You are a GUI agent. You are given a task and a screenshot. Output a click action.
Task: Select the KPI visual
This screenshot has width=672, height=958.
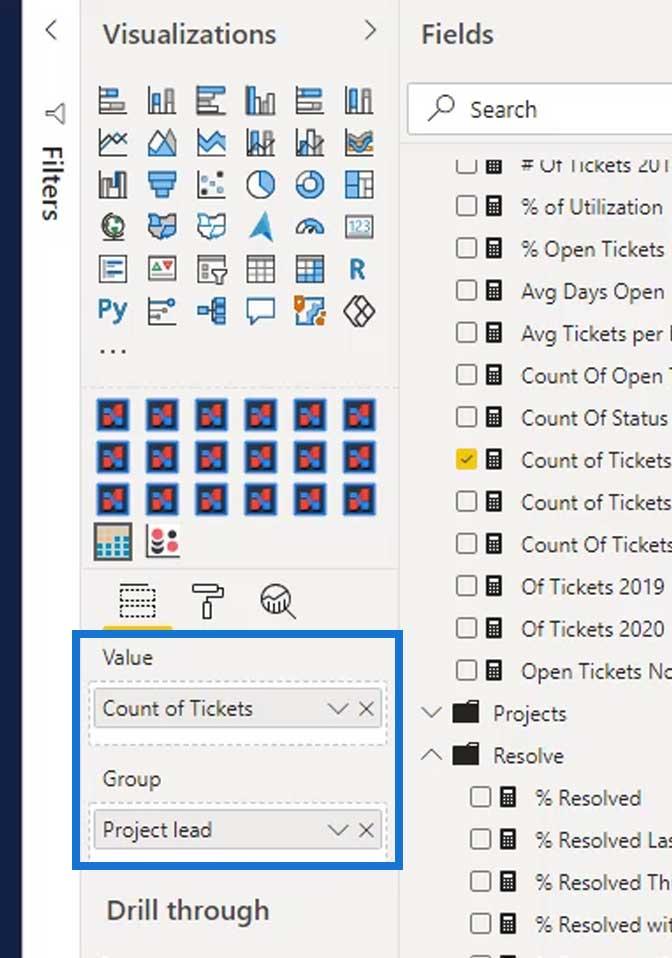pyautogui.click(x=162, y=269)
